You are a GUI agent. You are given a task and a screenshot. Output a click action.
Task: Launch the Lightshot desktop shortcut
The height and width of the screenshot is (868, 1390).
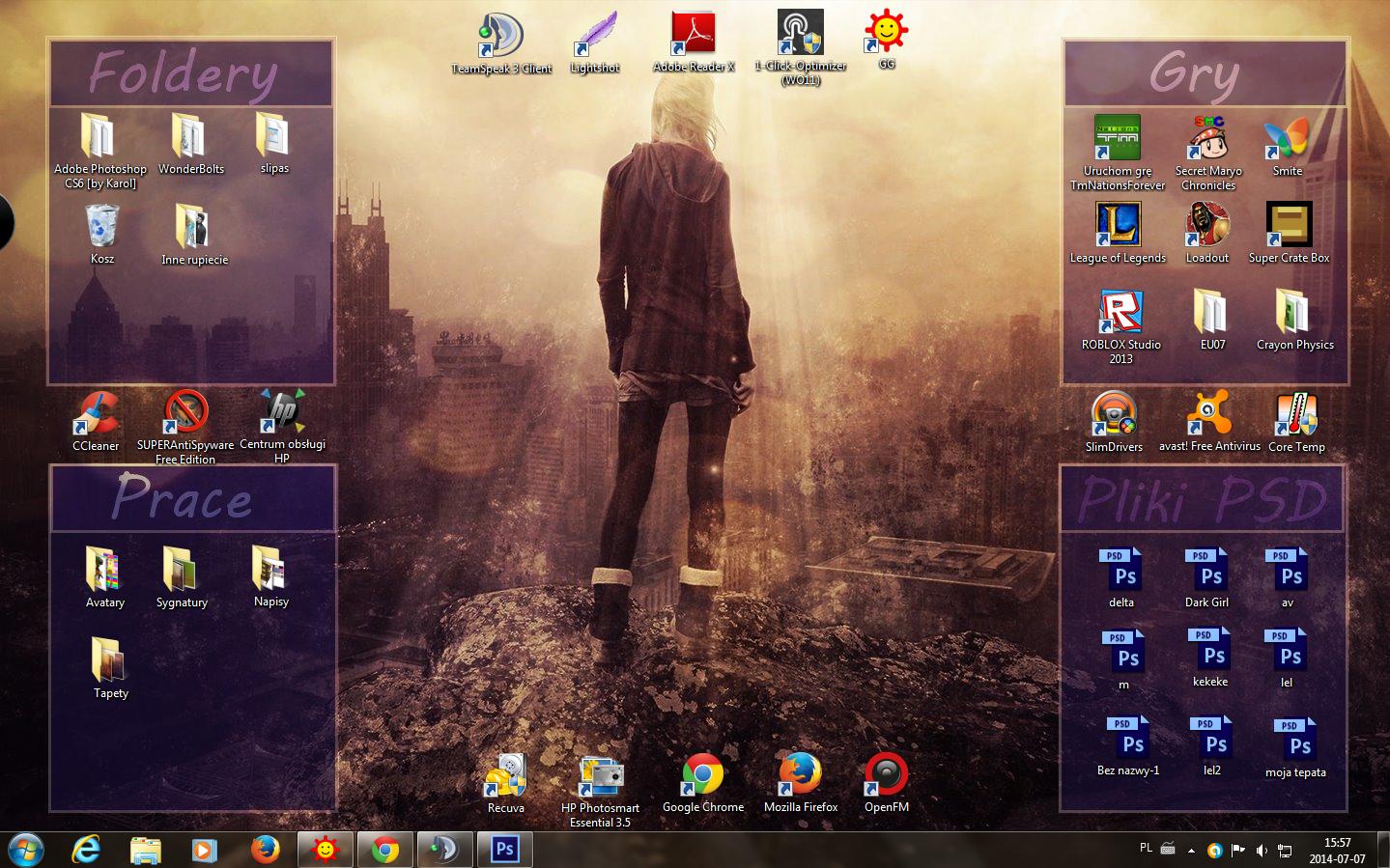click(595, 42)
